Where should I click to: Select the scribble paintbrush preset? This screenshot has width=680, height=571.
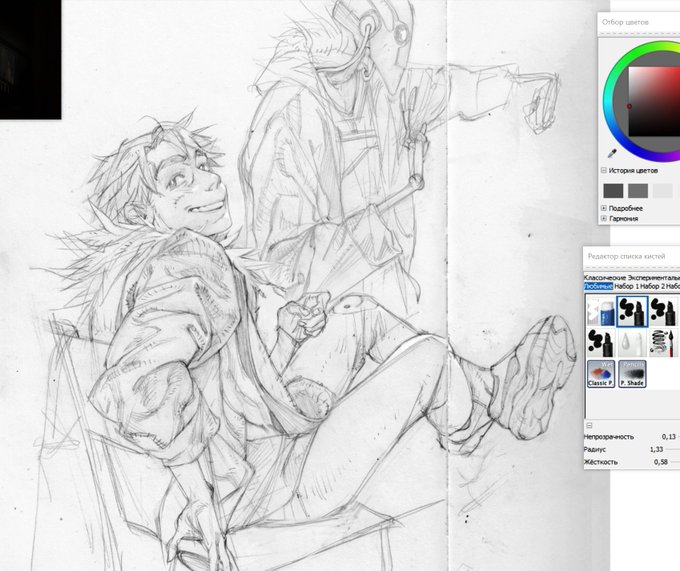664,343
